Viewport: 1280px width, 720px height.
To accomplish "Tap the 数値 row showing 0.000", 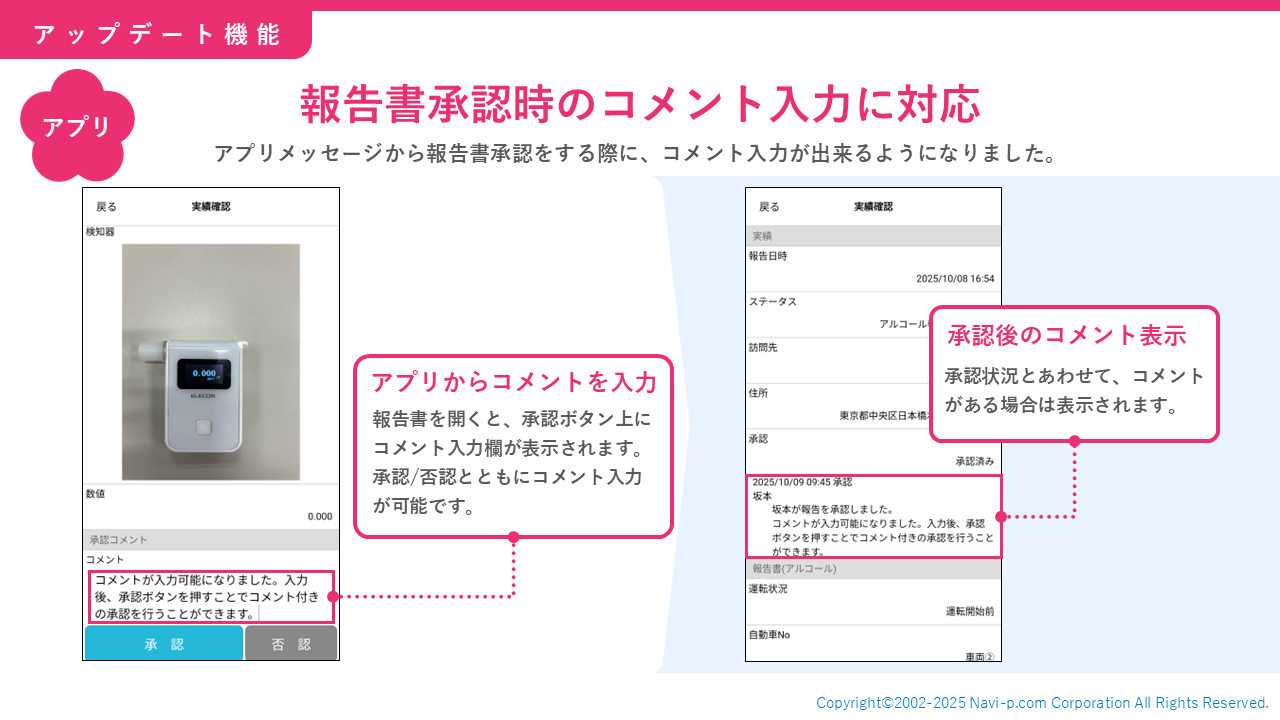I will 211,506.
